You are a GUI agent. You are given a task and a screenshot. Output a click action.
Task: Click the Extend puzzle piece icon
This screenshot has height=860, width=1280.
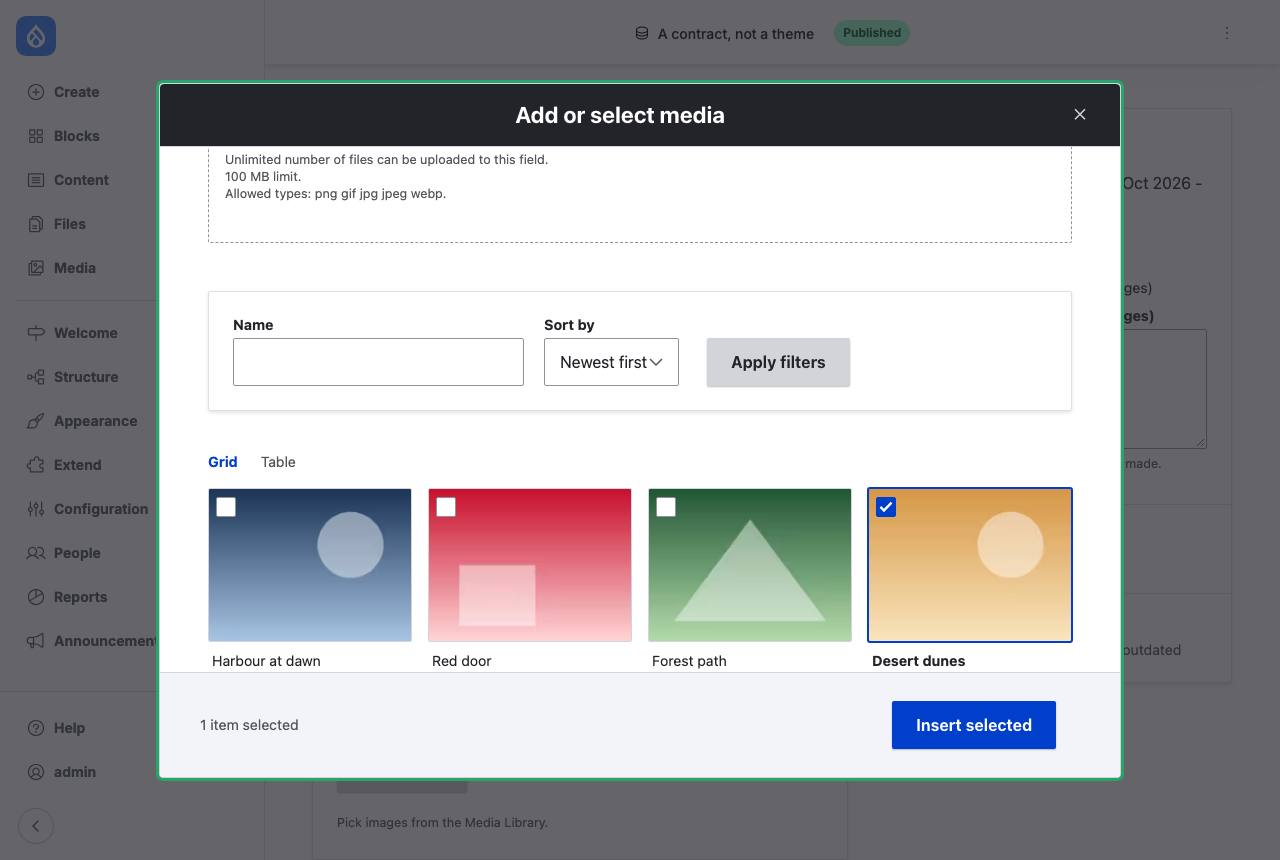[36, 465]
